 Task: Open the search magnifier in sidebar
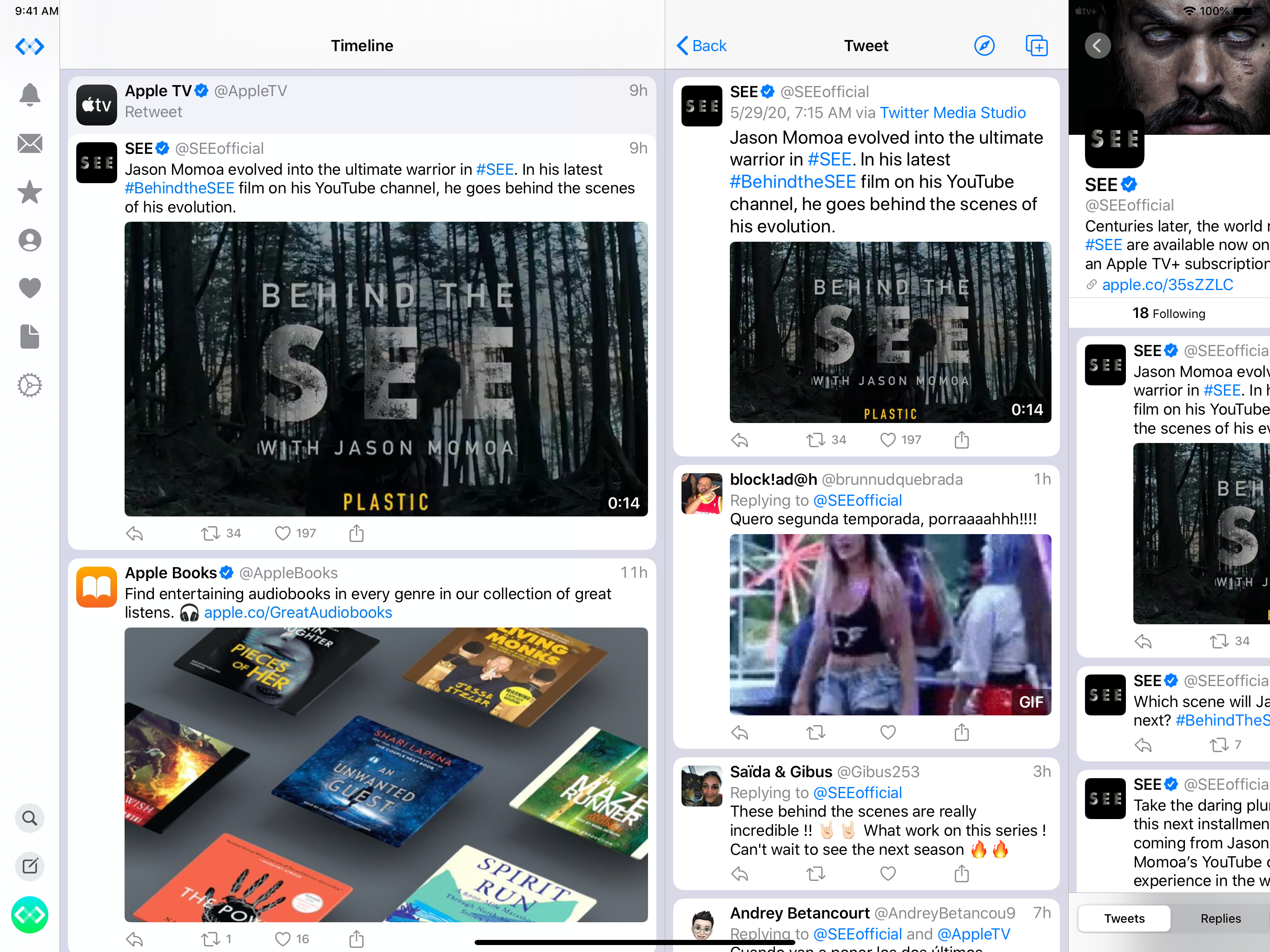click(30, 818)
